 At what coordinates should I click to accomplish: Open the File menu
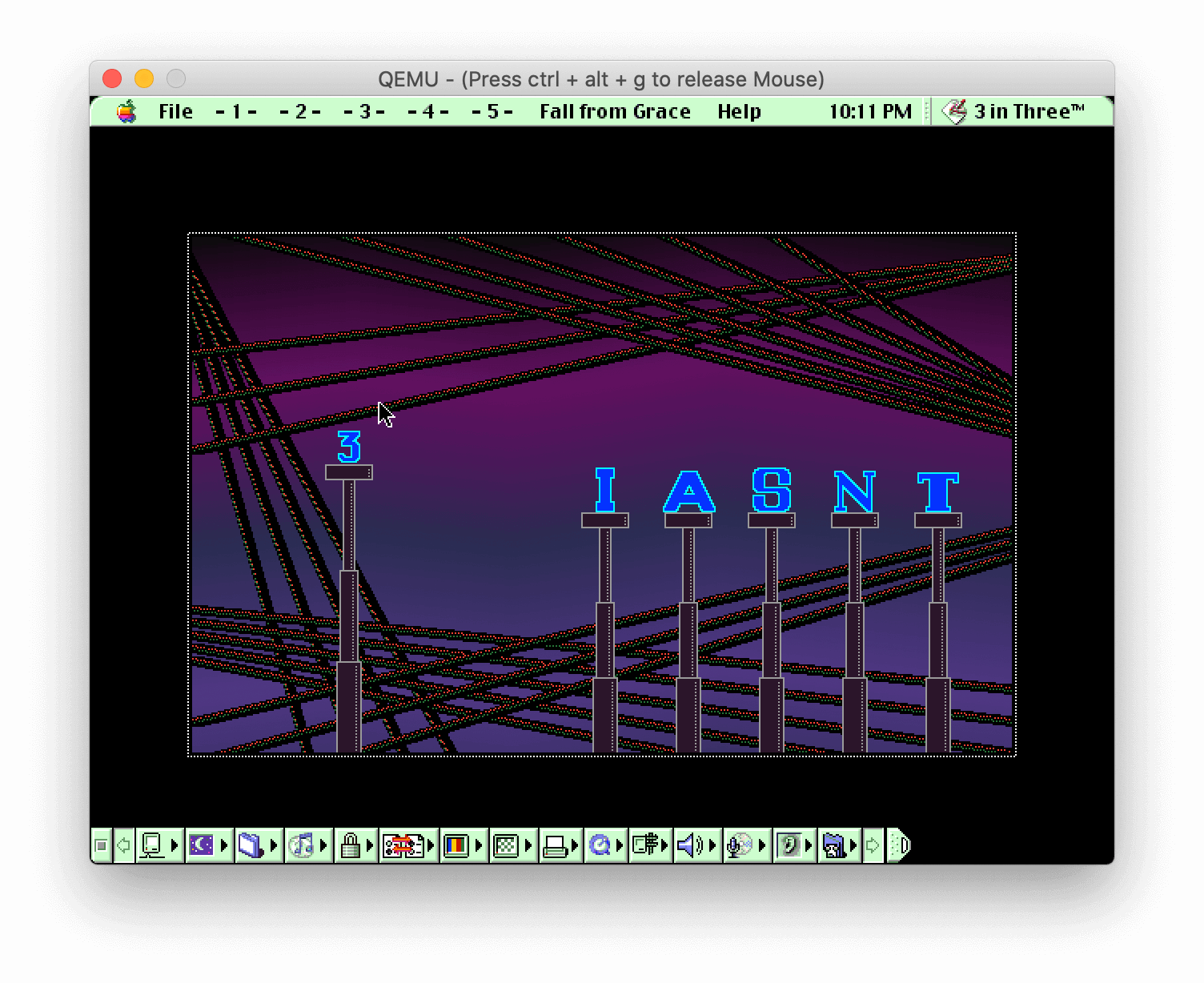coord(175,111)
